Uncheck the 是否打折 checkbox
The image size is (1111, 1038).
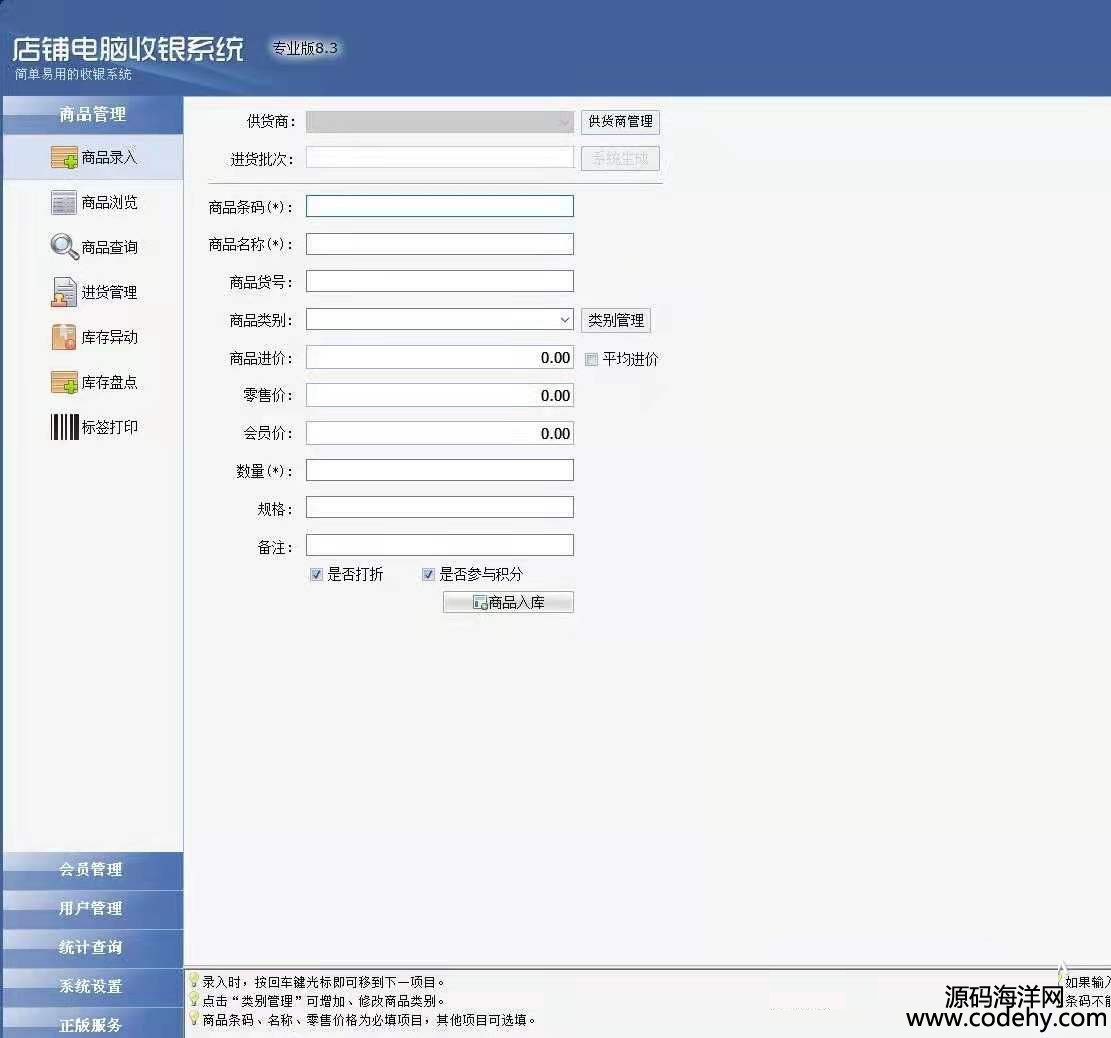pyautogui.click(x=316, y=575)
